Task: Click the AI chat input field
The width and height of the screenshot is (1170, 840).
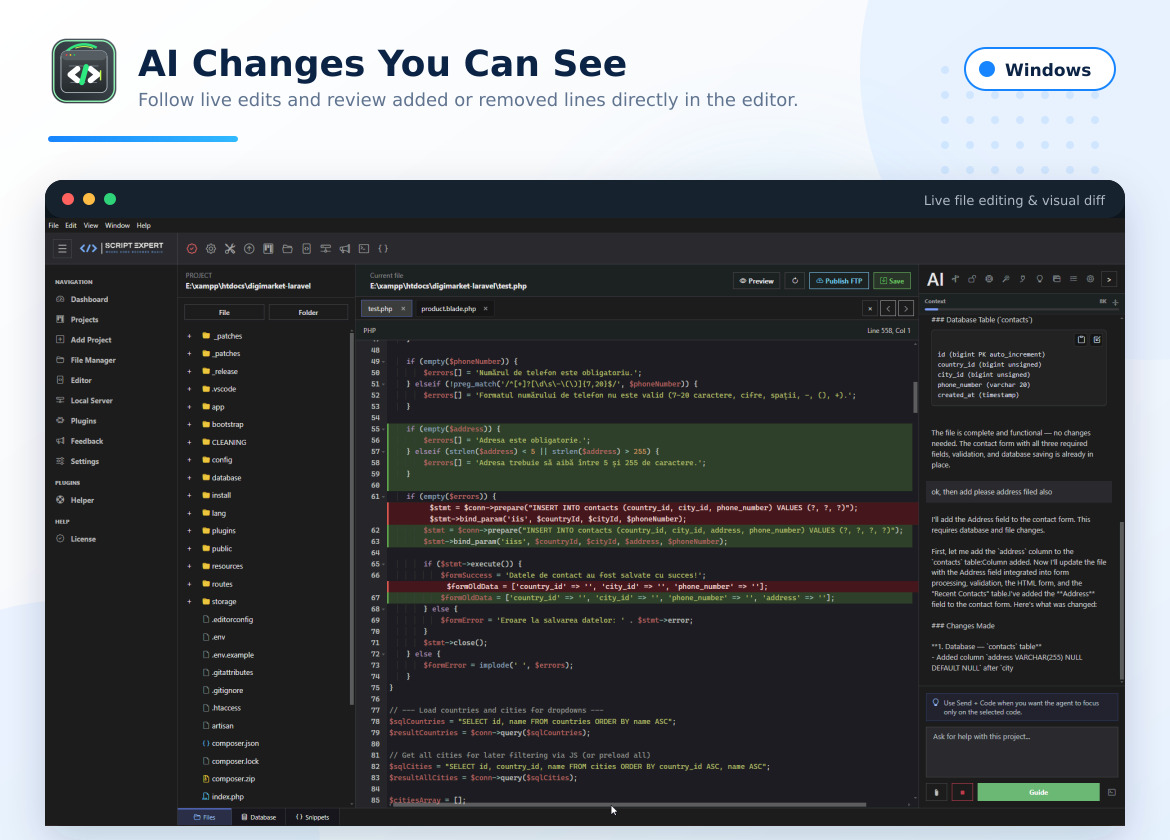Action: pyautogui.click(x=1022, y=753)
